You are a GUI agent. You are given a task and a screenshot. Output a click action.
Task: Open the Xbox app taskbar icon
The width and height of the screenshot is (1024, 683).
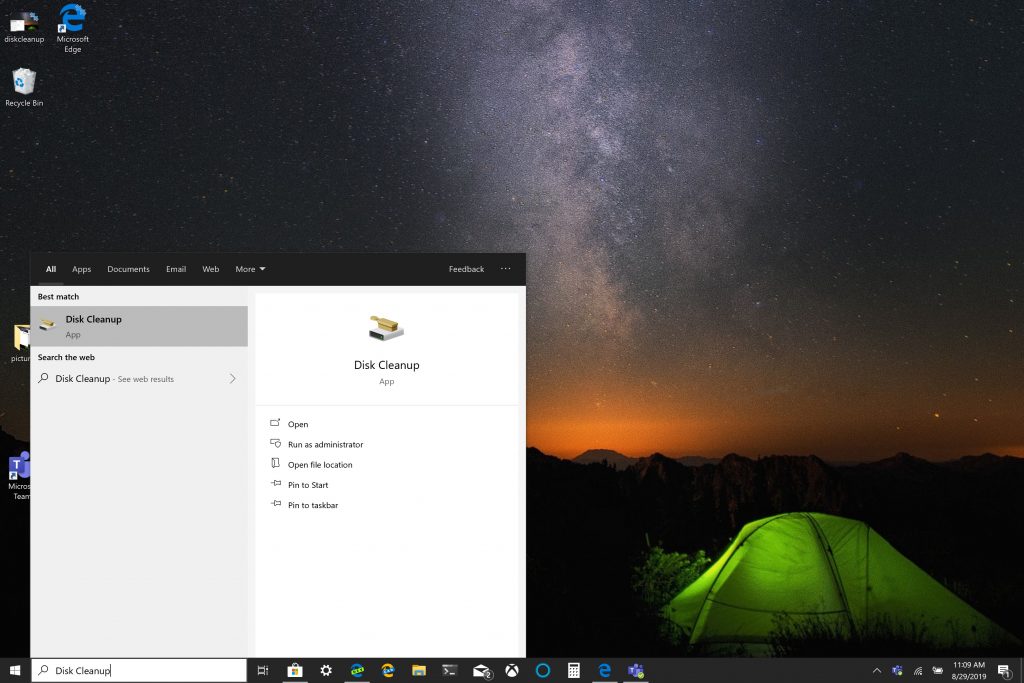click(512, 671)
